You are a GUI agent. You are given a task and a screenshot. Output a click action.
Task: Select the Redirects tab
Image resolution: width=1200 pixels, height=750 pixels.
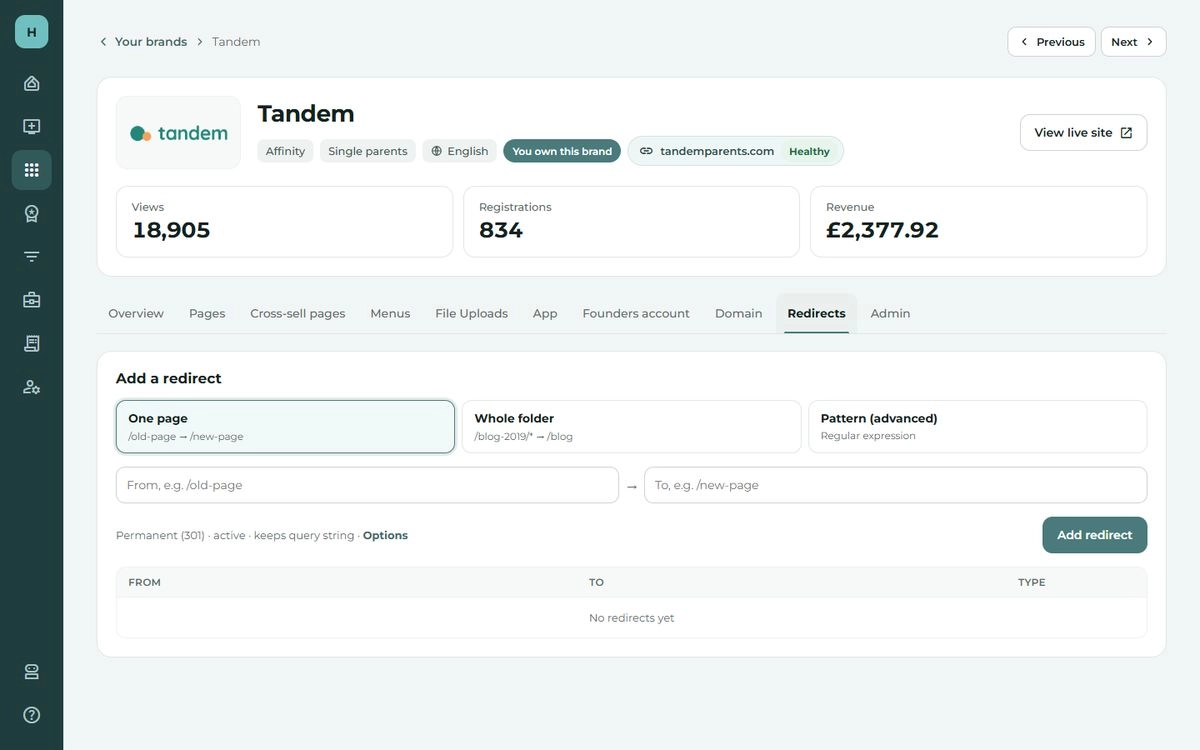pyautogui.click(x=816, y=313)
